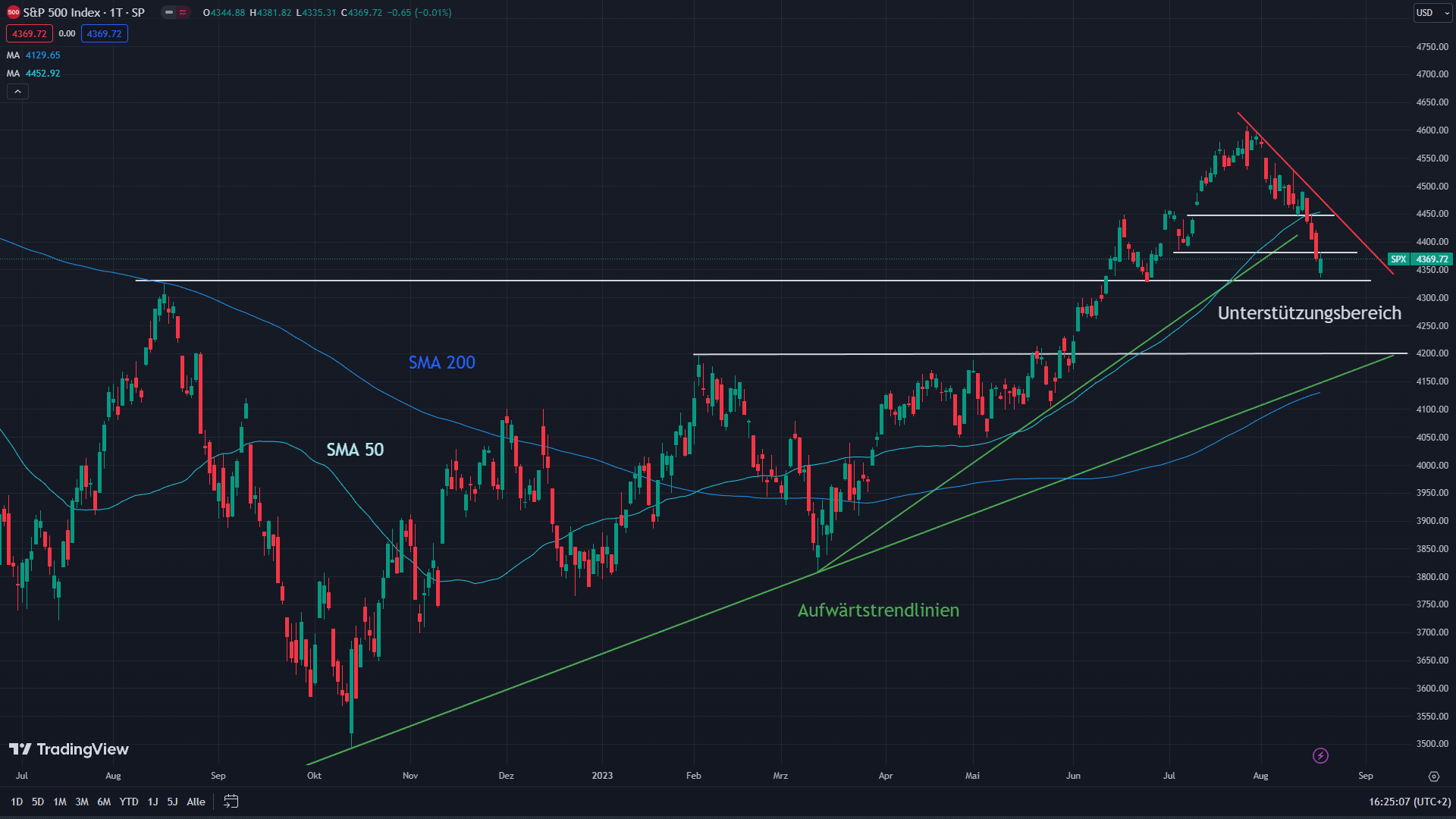Click the 2023 time axis label
The width and height of the screenshot is (1456, 819).
pyautogui.click(x=602, y=776)
